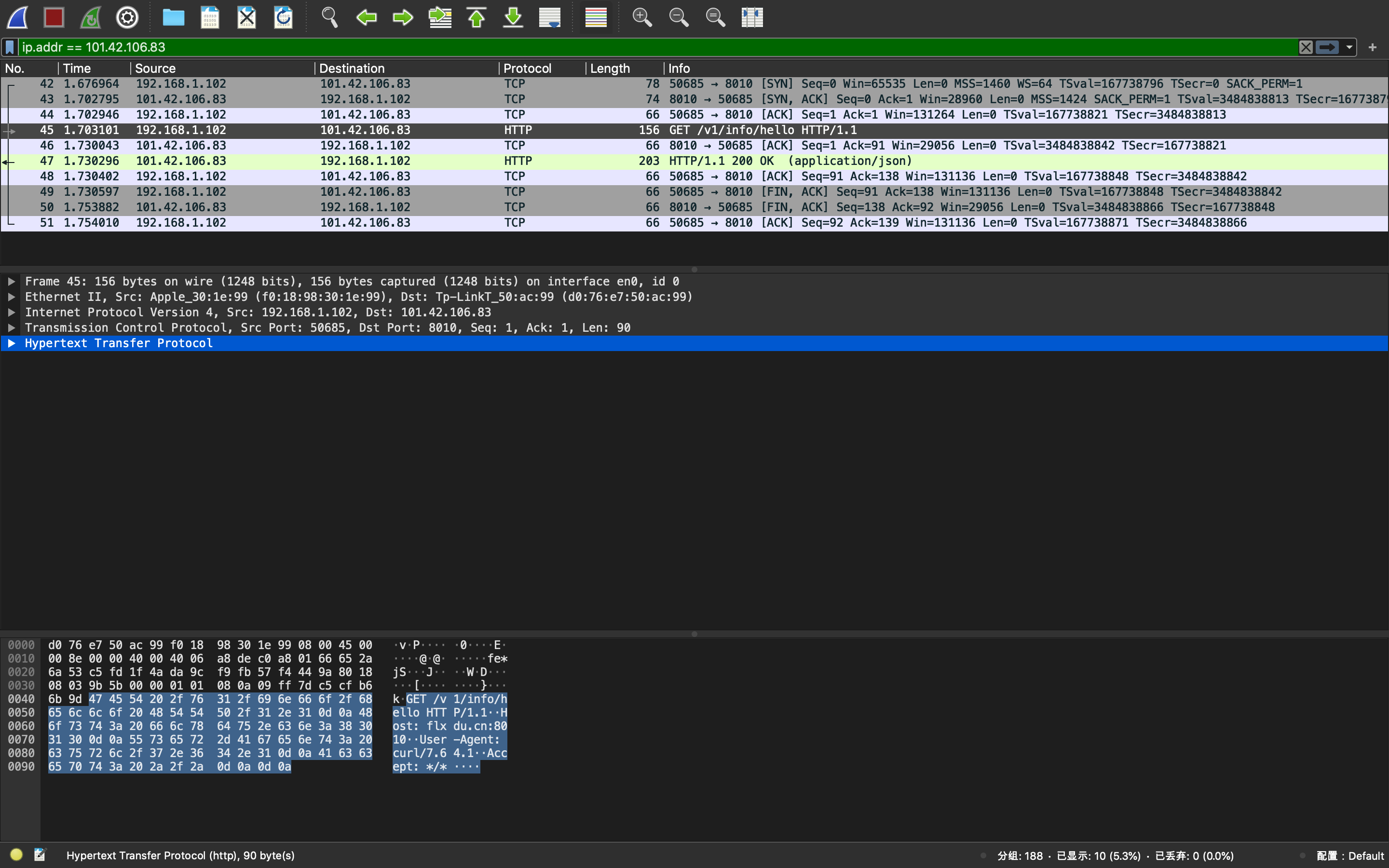This screenshot has width=1389, height=868.
Task: Go forward in packet history
Action: (403, 17)
